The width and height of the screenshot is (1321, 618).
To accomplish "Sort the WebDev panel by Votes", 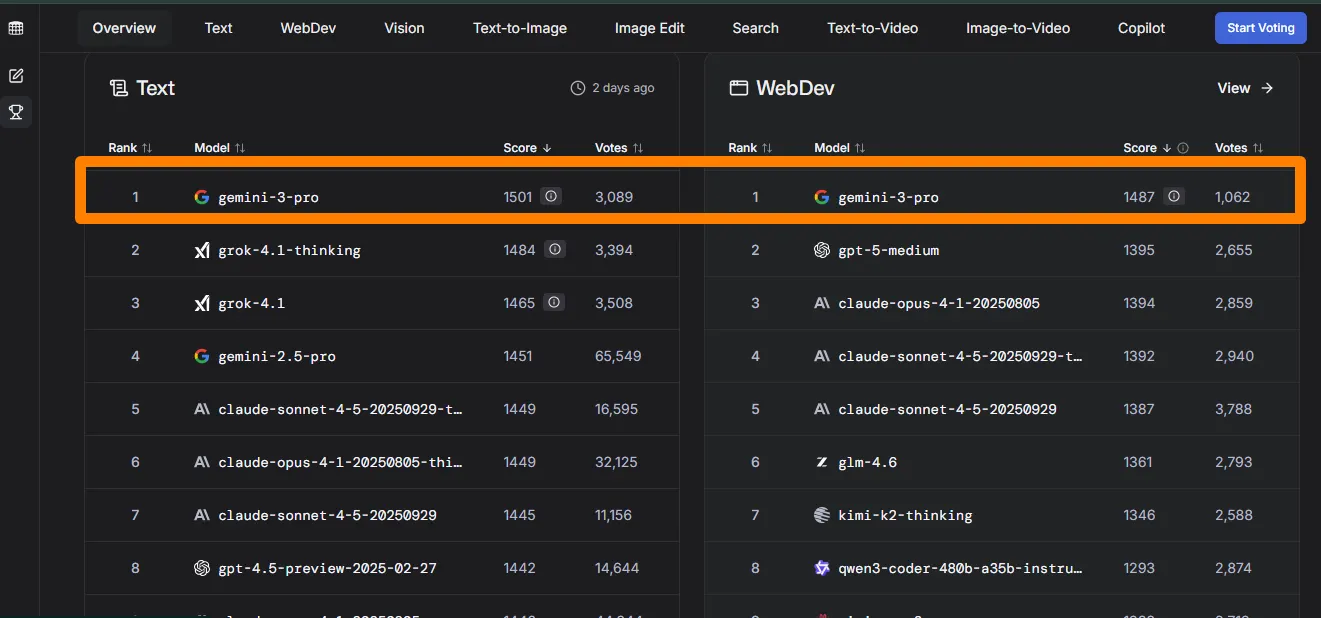I will [1239, 148].
